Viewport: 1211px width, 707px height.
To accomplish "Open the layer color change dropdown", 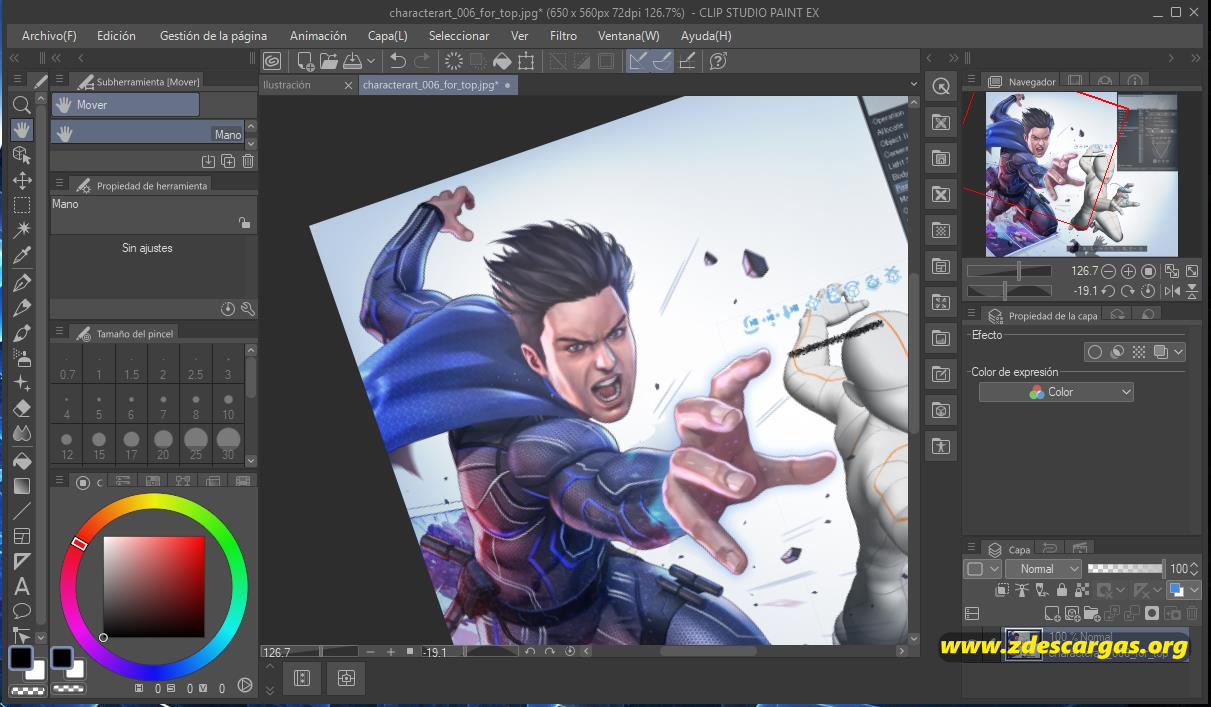I will coord(1195,591).
